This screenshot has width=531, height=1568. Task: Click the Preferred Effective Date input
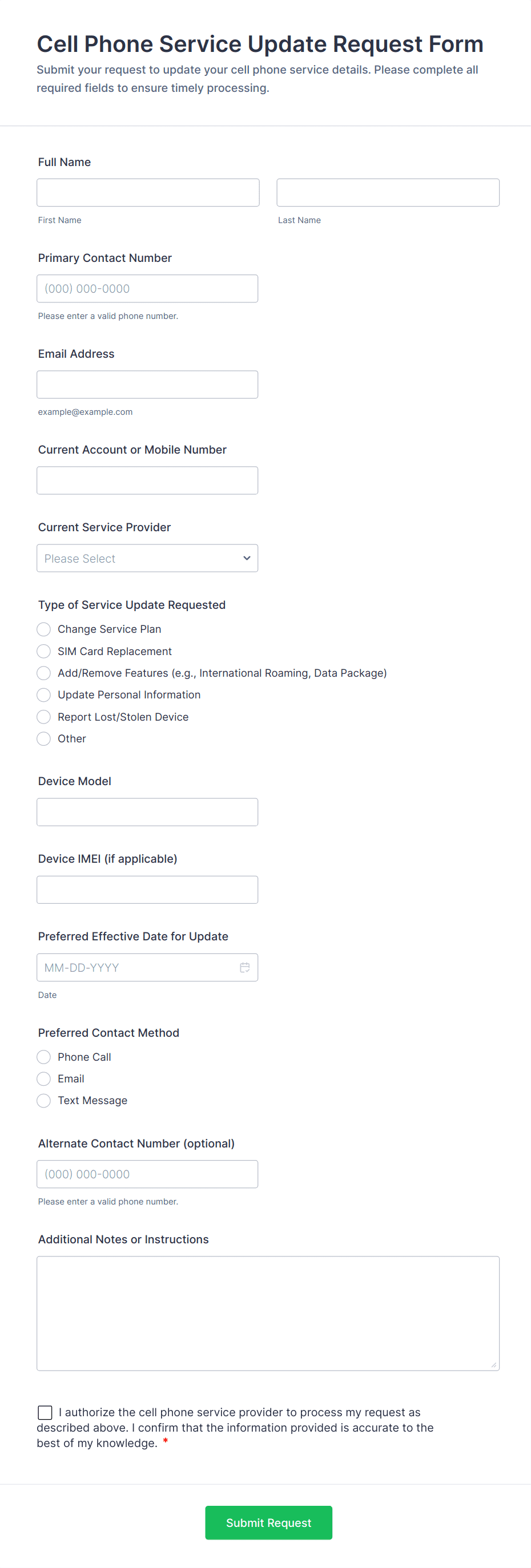[x=137, y=967]
